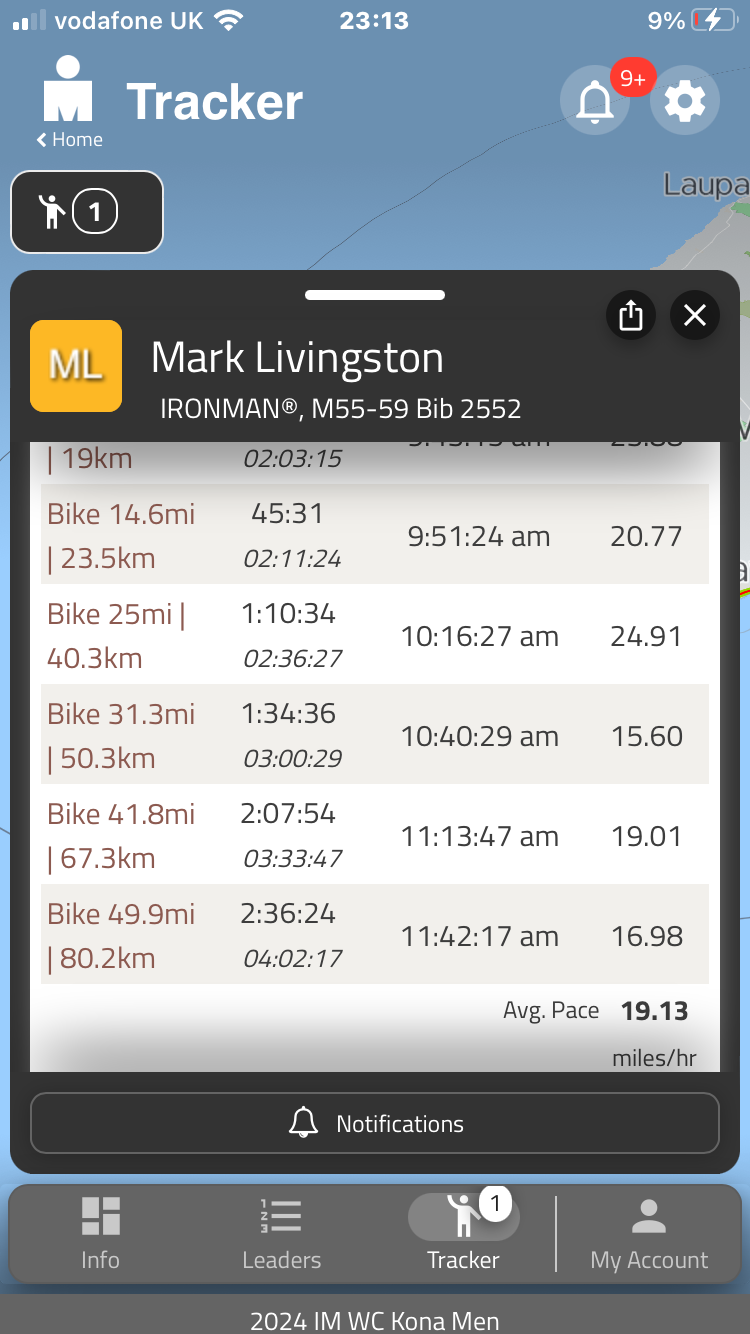Open the My Account tab
Image resolution: width=750 pixels, height=1334 pixels.
[x=649, y=1234]
